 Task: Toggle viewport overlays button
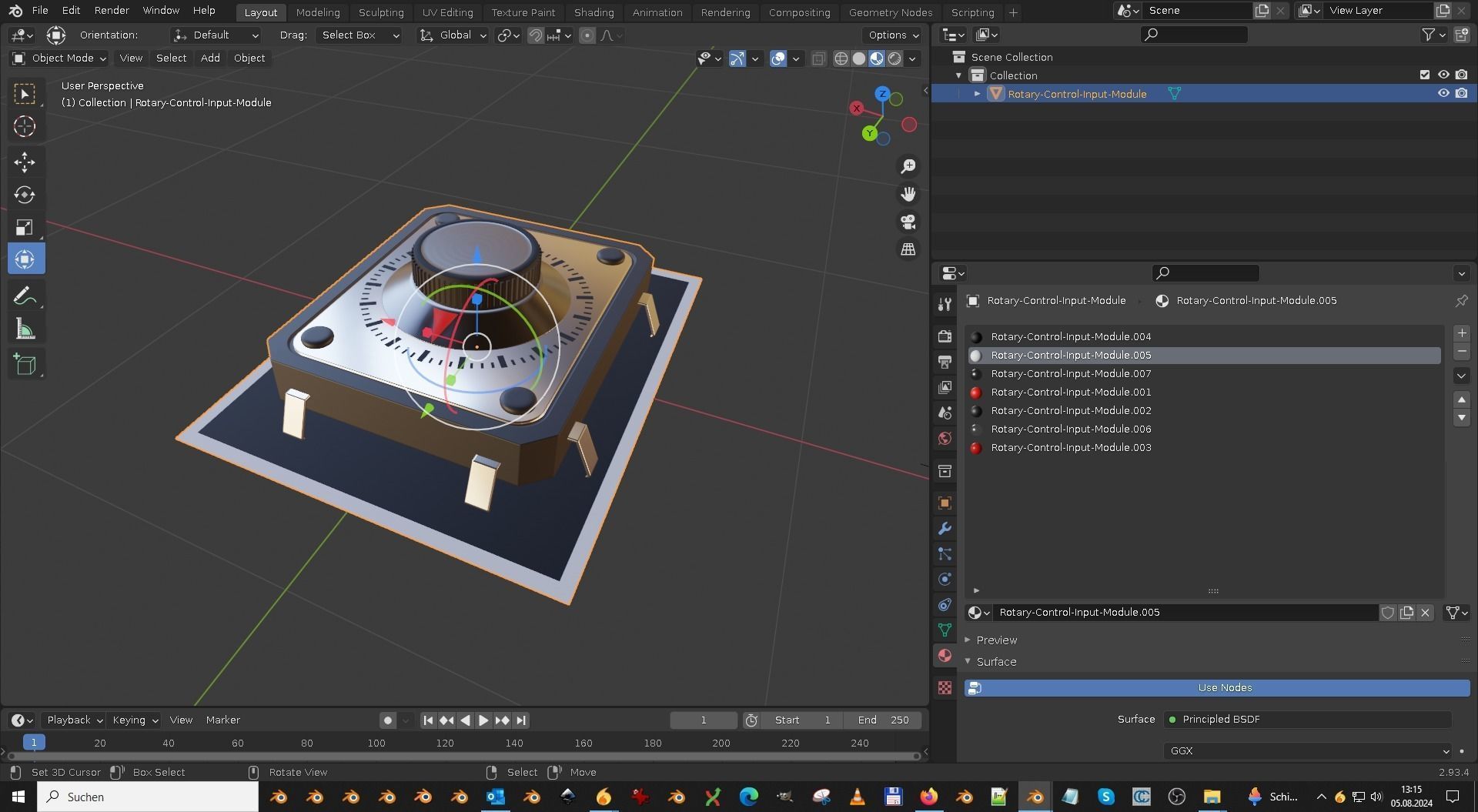click(778, 58)
